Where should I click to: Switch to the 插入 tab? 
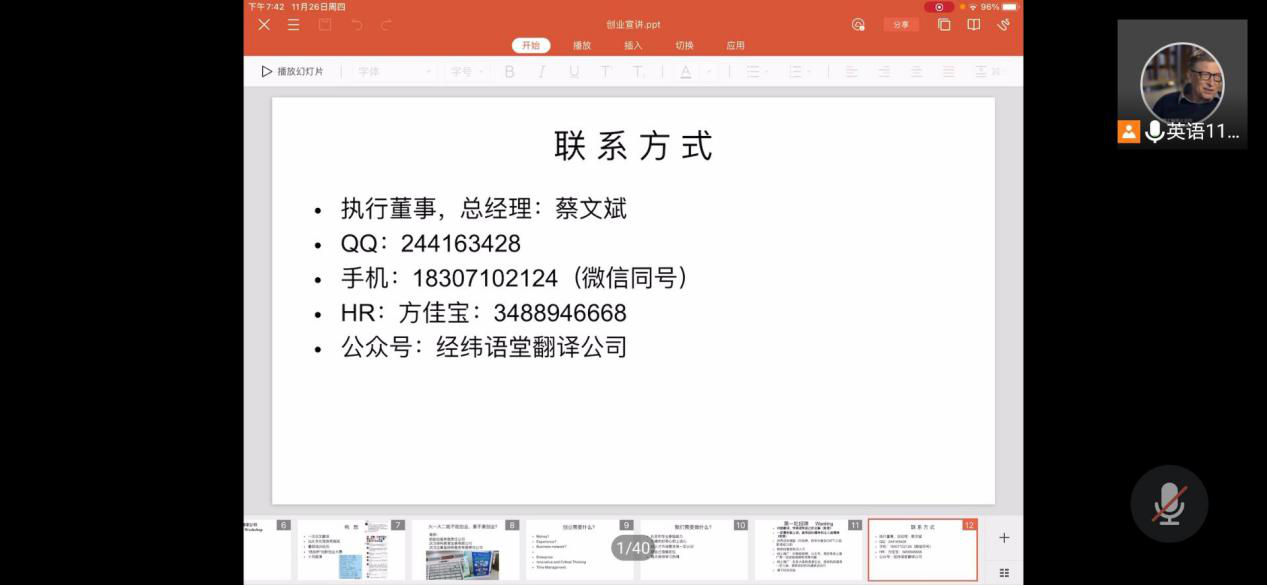633,46
